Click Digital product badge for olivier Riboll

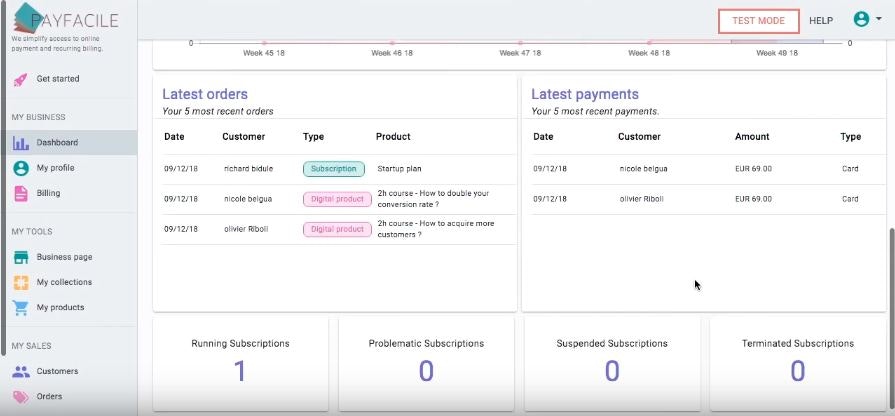tap(337, 229)
